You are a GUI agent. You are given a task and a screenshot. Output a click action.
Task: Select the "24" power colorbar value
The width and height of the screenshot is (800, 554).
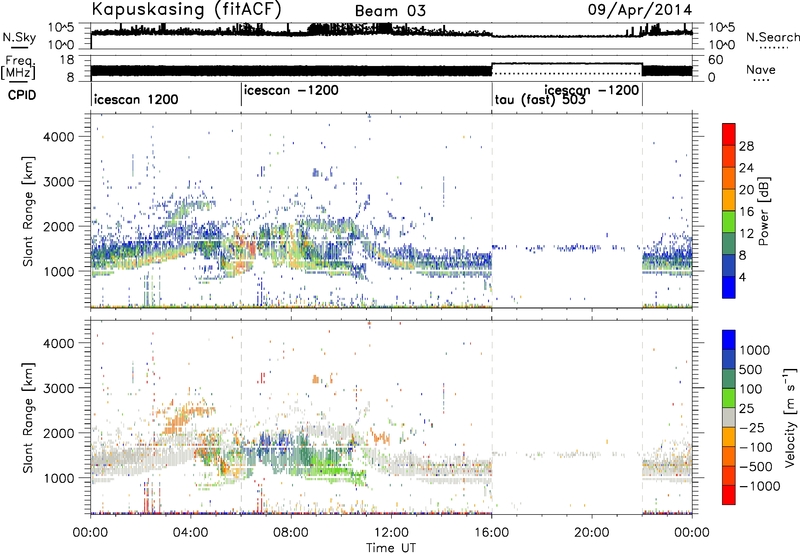point(746,168)
